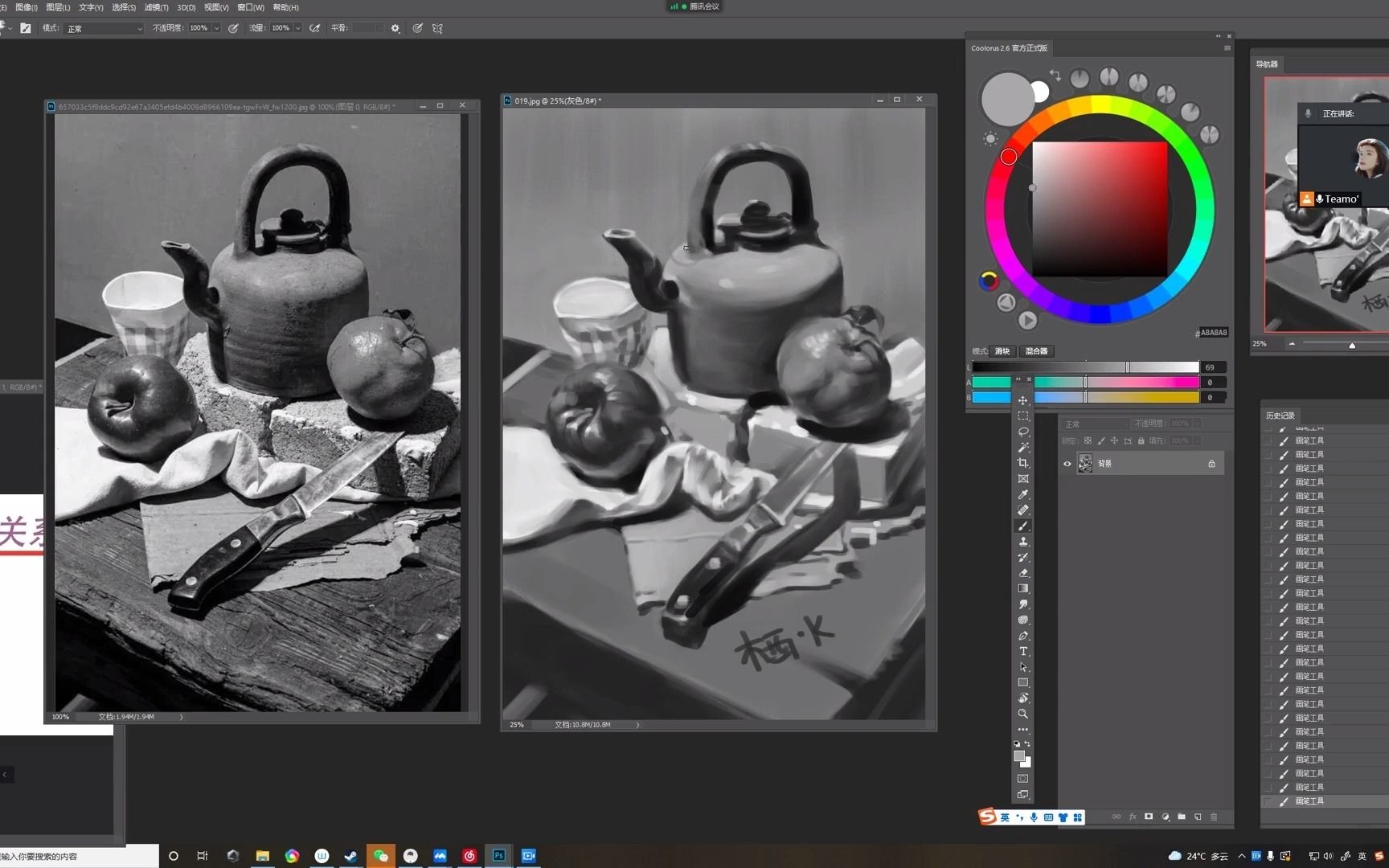The height and width of the screenshot is (868, 1389).
Task: Adjust the L lightness slider
Action: coord(1086,367)
